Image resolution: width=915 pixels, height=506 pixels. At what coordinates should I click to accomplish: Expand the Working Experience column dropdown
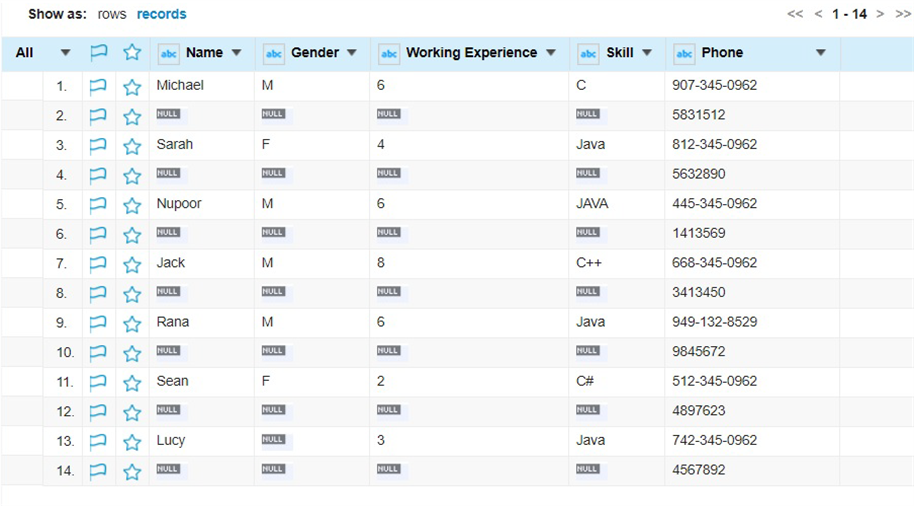(x=551, y=53)
